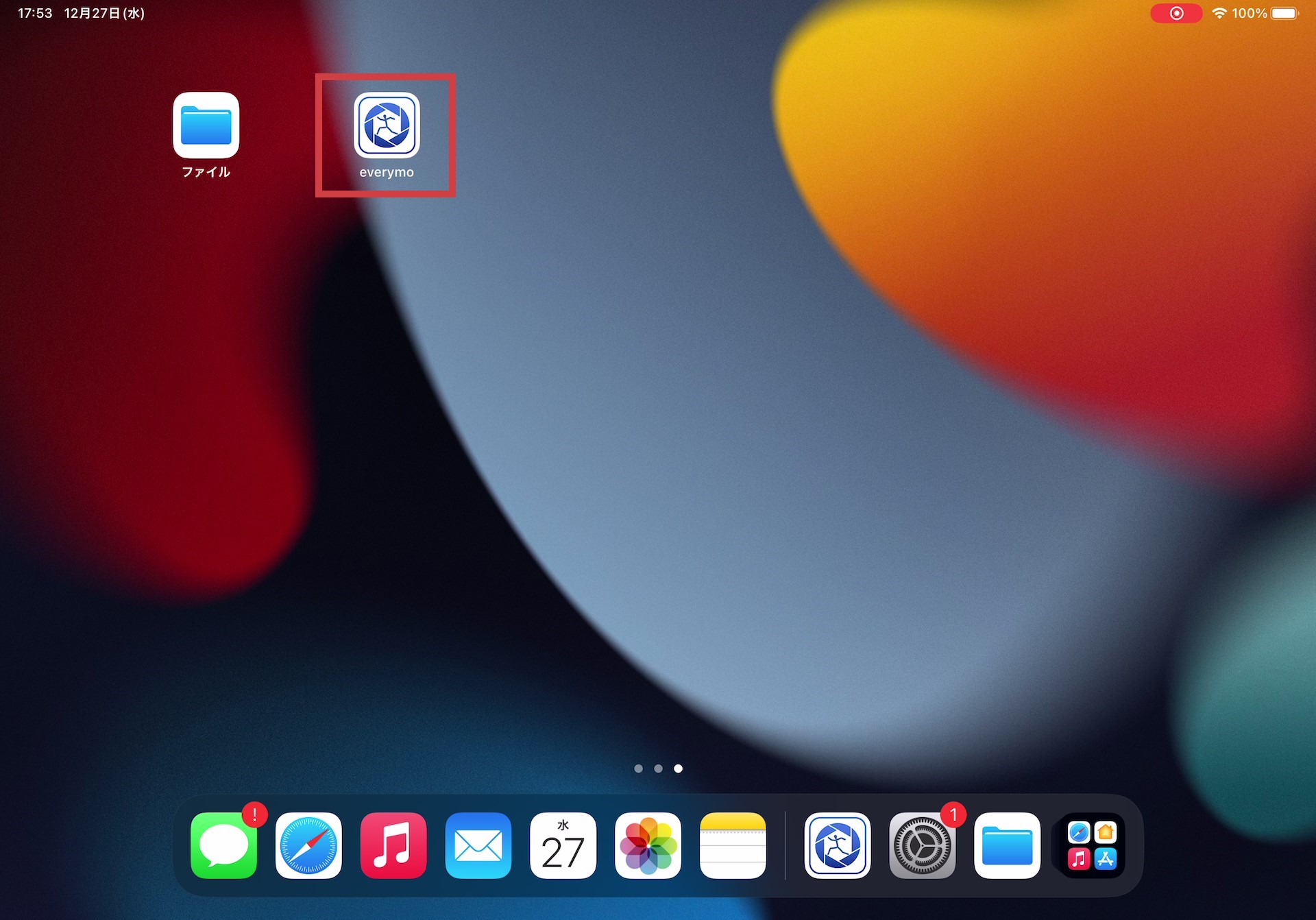The width and height of the screenshot is (1316, 920).
Task: Open Settings with badge in dock
Action: pyautogui.click(x=923, y=845)
